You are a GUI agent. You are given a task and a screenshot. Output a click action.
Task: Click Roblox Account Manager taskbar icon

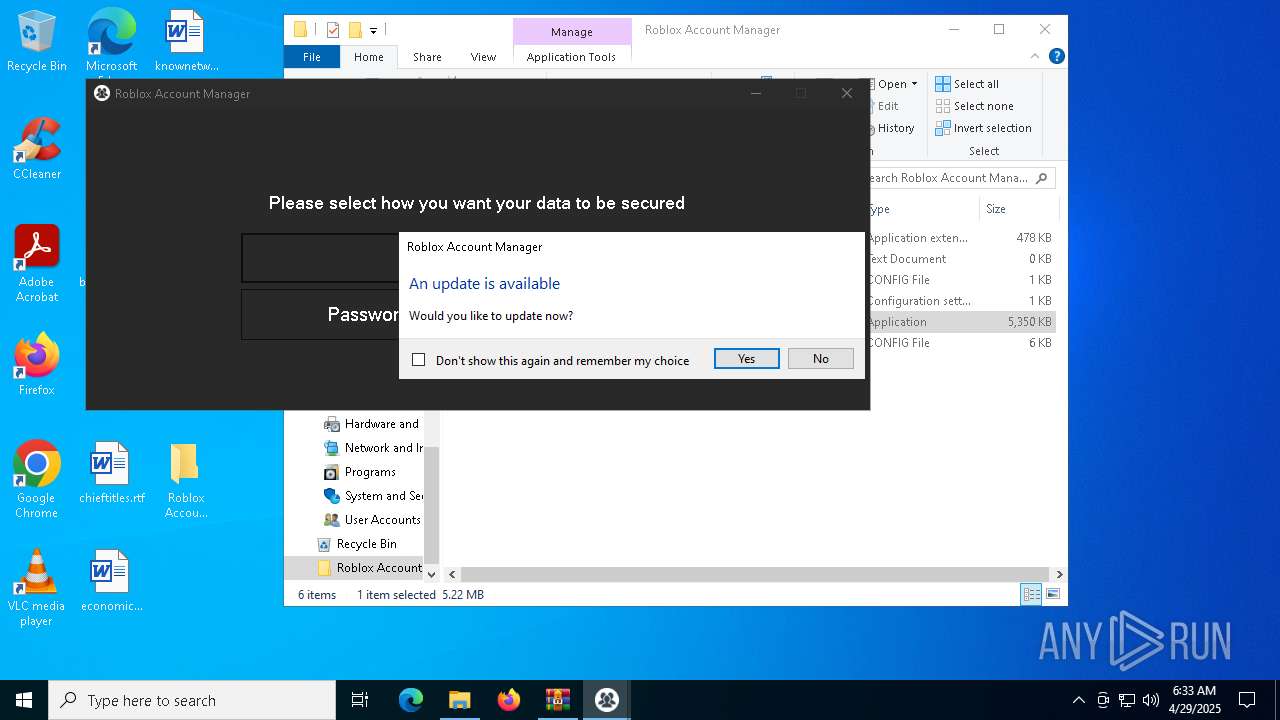pos(607,700)
